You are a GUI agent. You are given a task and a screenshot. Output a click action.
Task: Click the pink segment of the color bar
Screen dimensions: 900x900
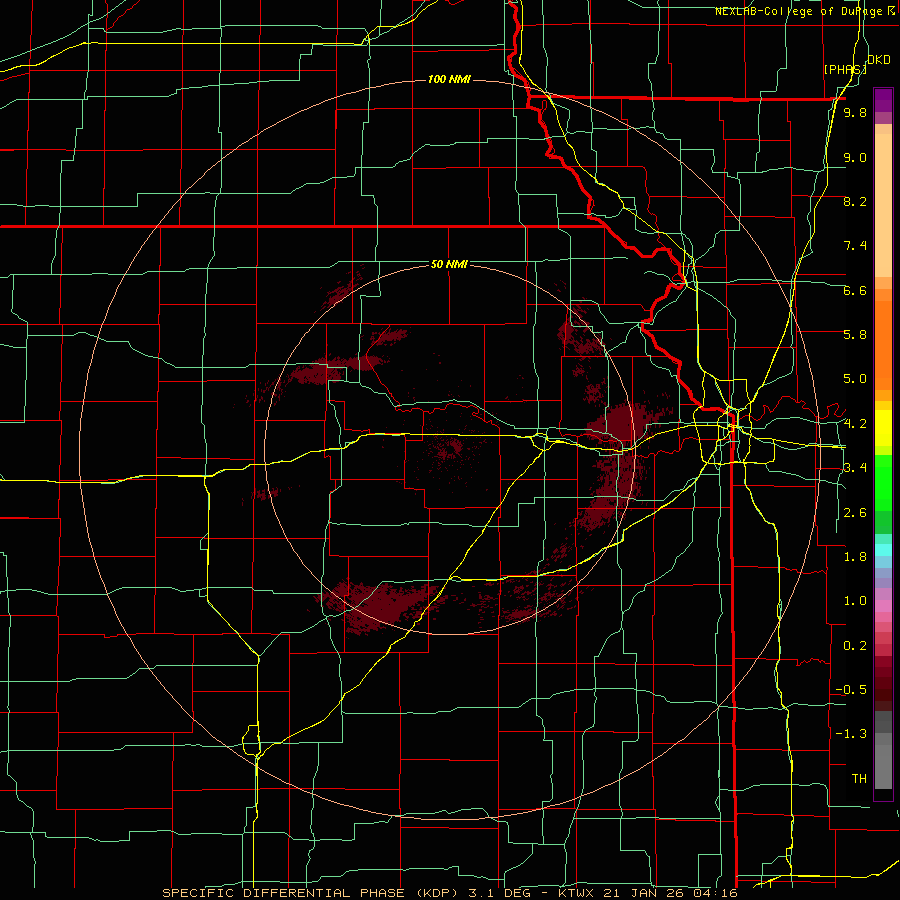click(883, 606)
